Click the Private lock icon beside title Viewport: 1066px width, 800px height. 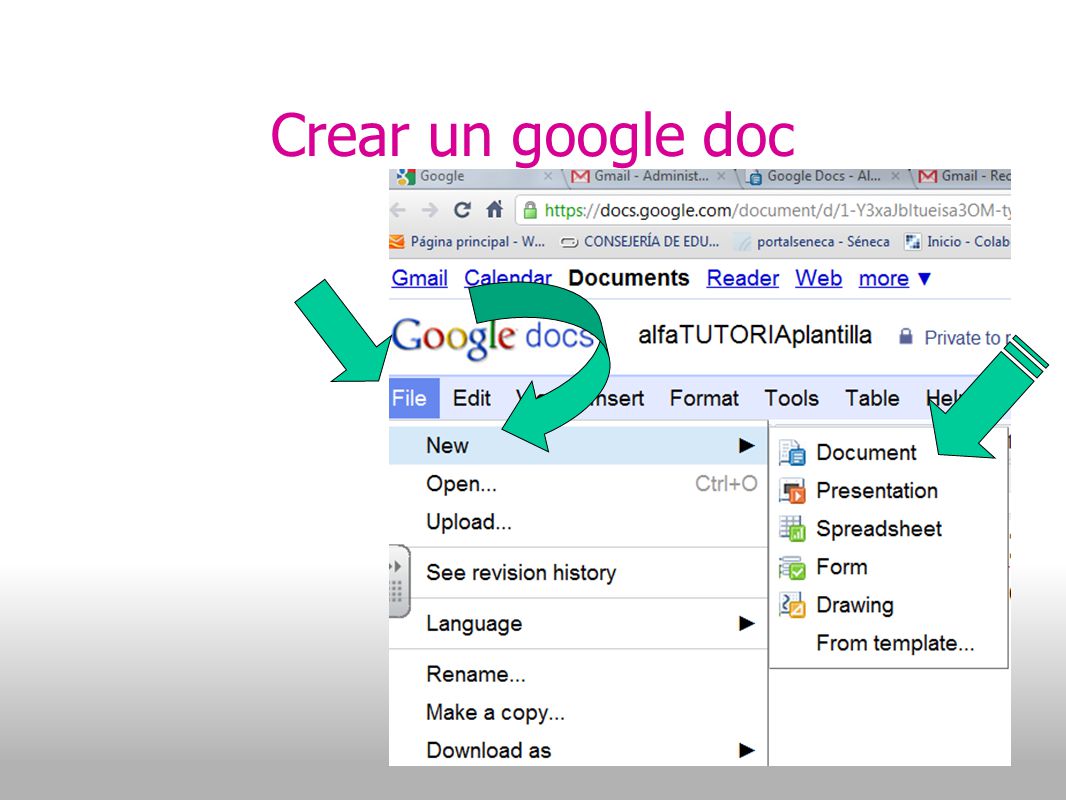point(906,336)
